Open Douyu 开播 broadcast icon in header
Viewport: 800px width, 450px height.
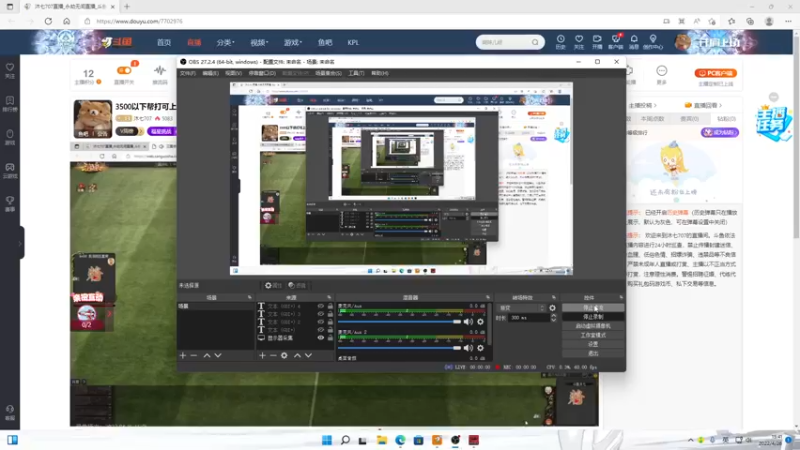[597, 41]
